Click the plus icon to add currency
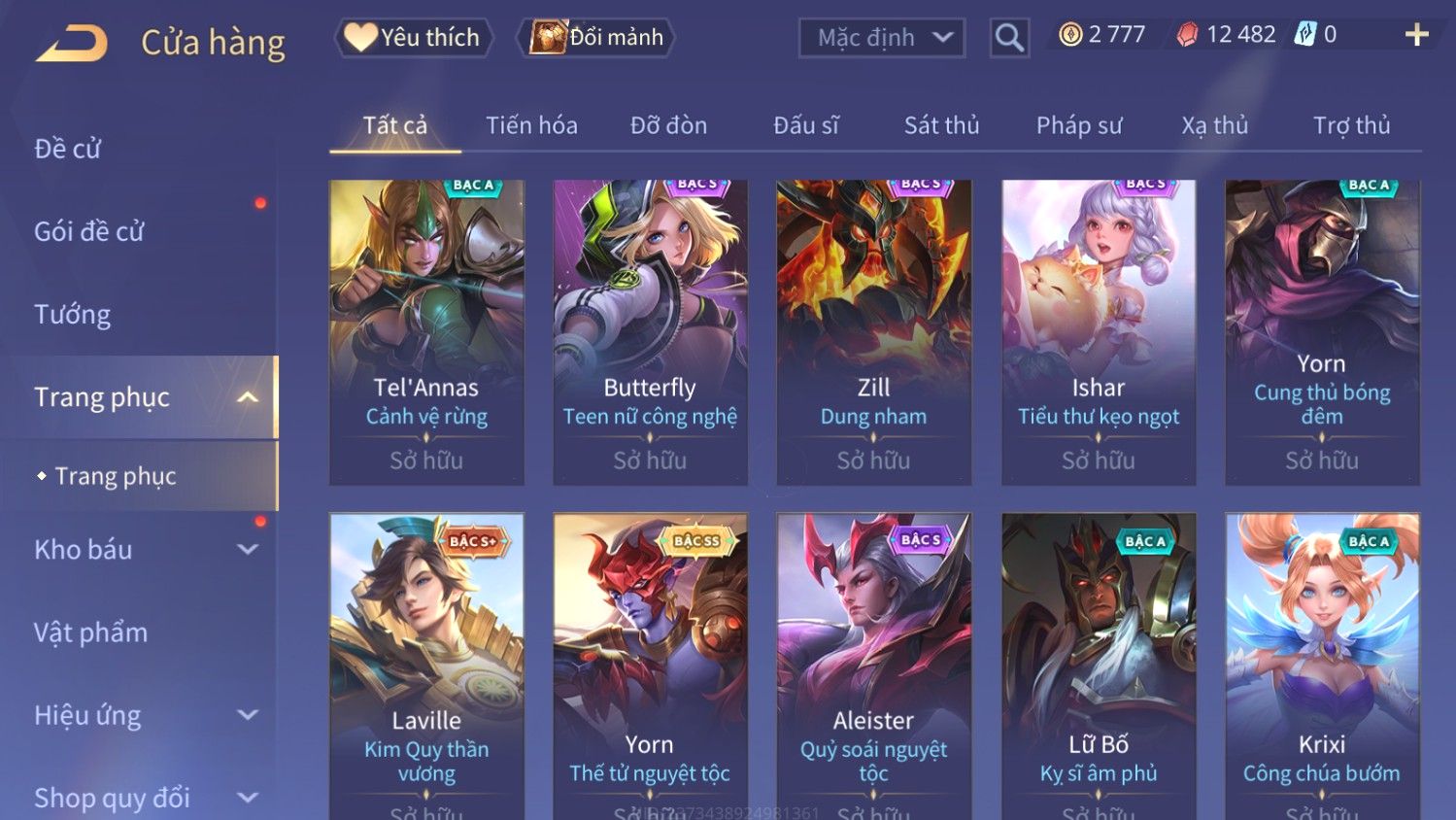This screenshot has width=1456, height=820. [x=1417, y=35]
